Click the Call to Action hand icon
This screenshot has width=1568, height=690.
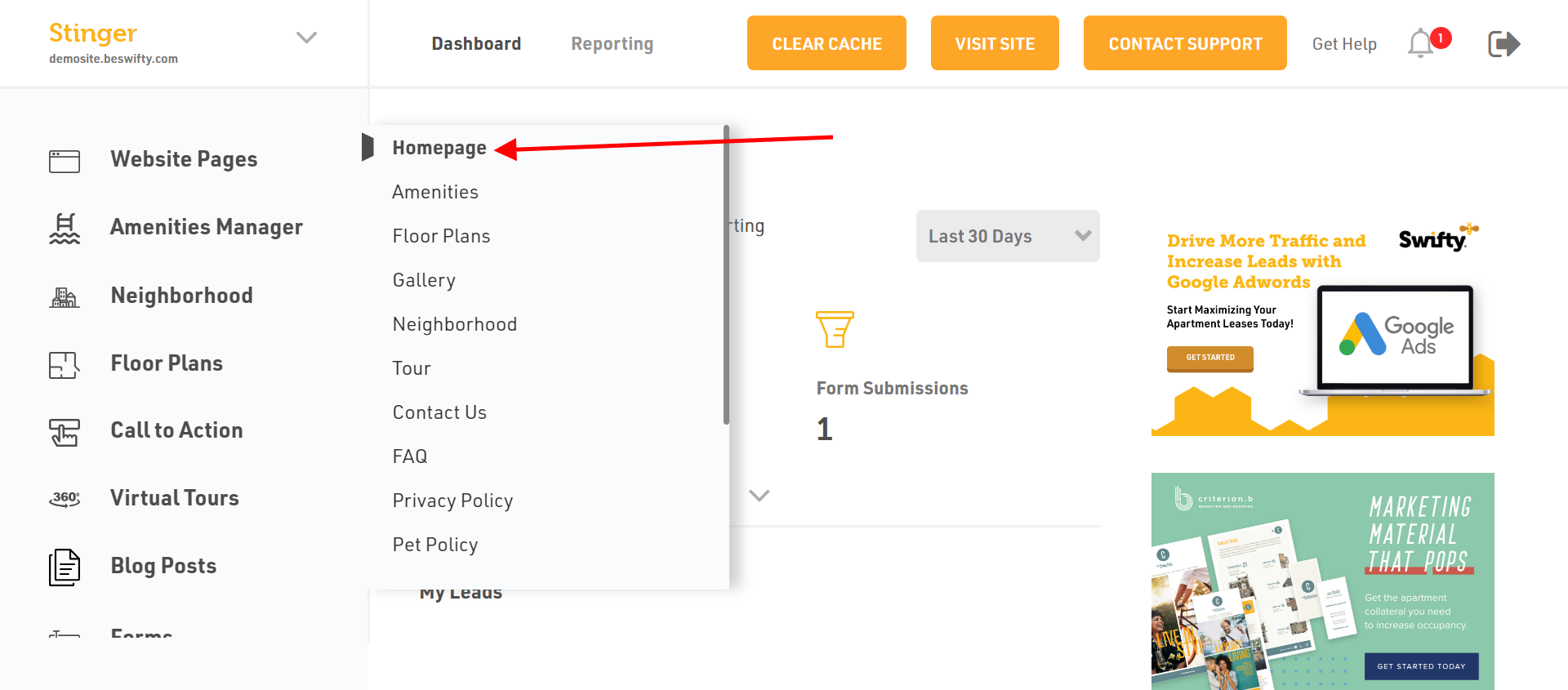(65, 433)
